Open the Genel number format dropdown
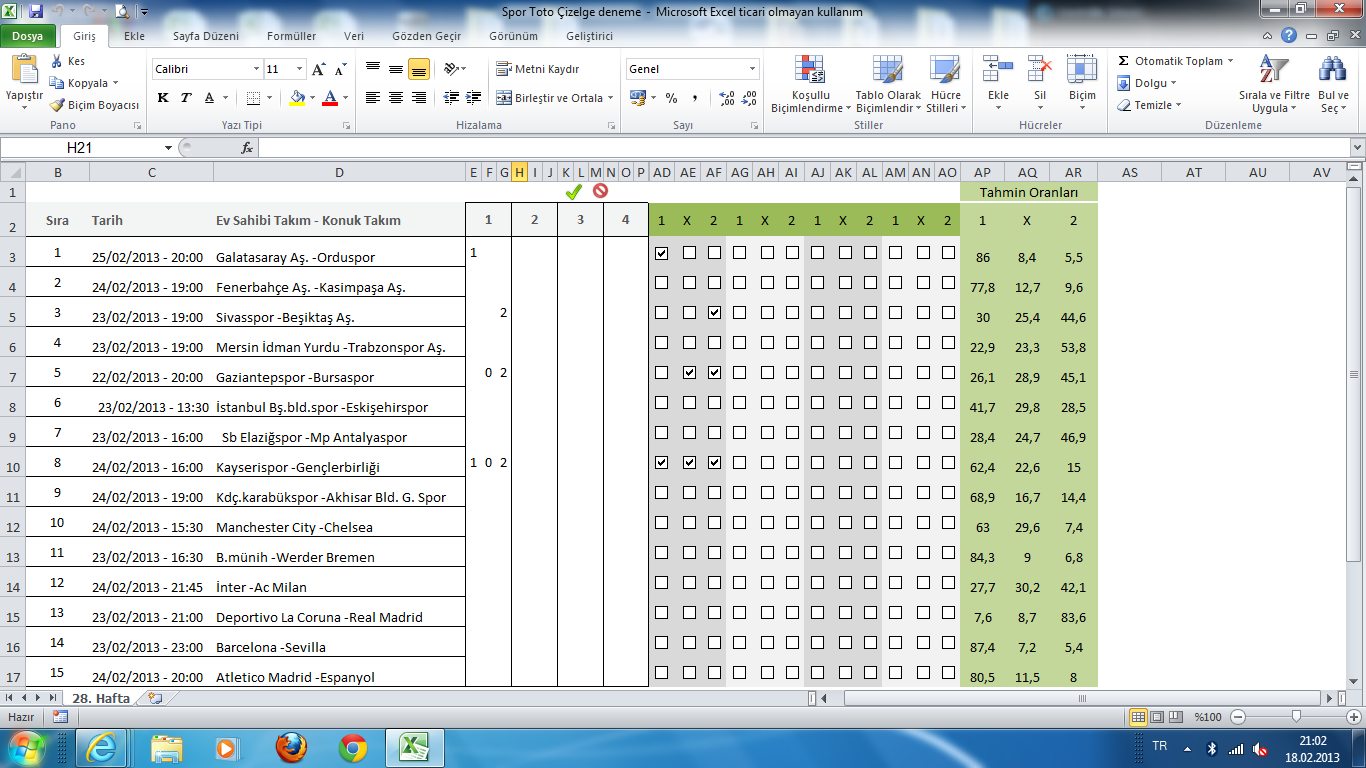The image size is (1366, 768). tap(752, 69)
